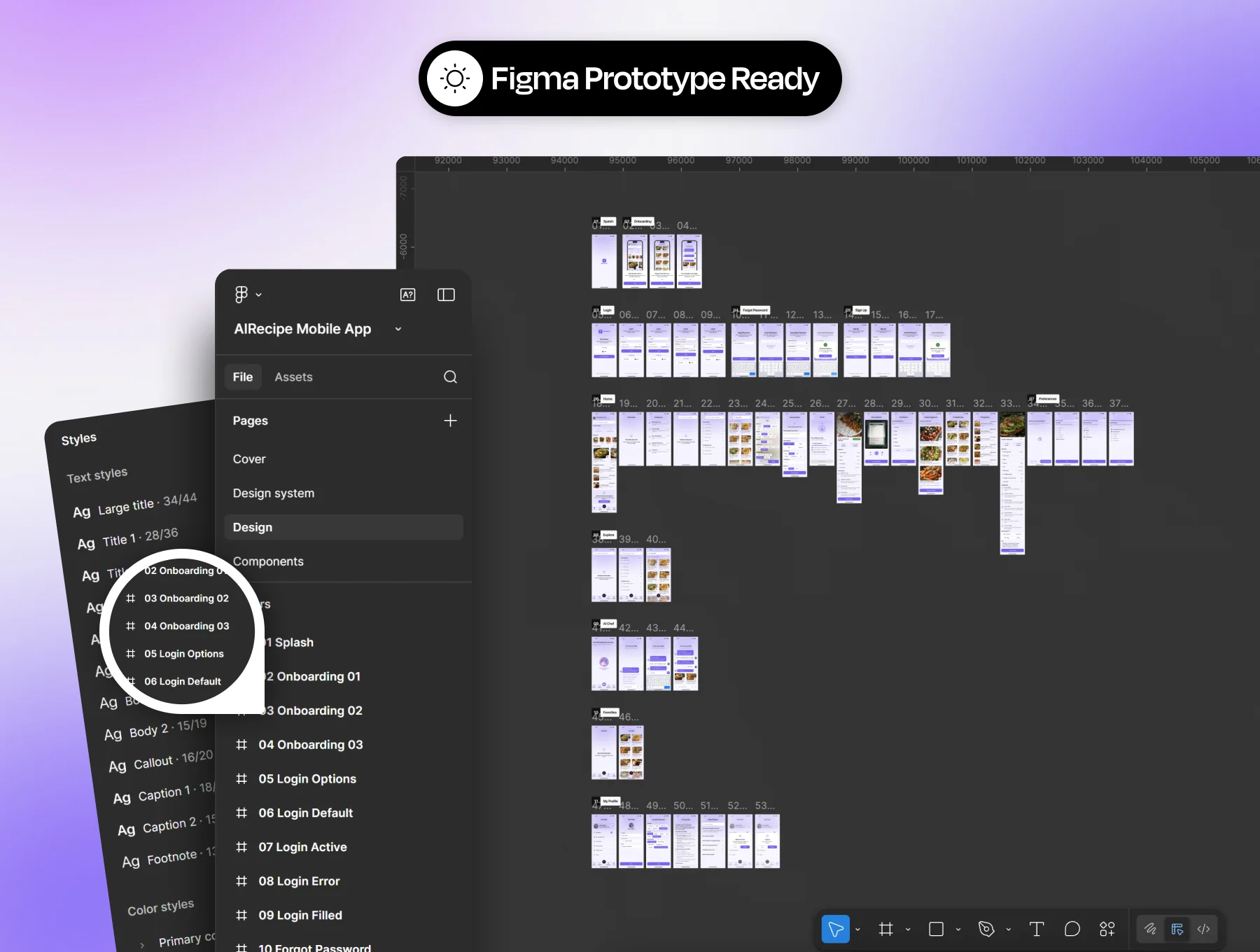
Task: Expand the Primary color styles group
Action: [x=142, y=946]
